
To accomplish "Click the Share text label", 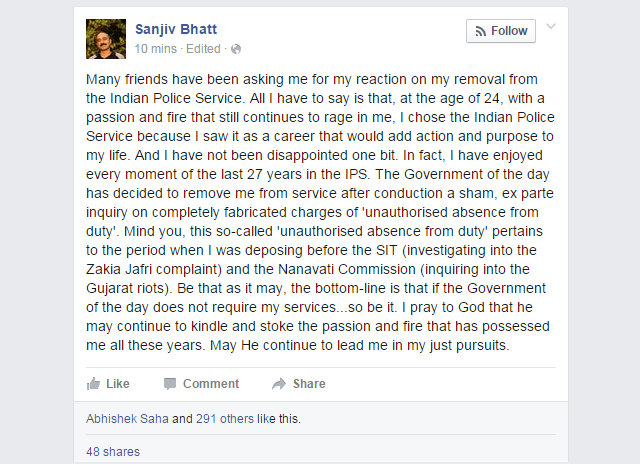I will [x=309, y=384].
